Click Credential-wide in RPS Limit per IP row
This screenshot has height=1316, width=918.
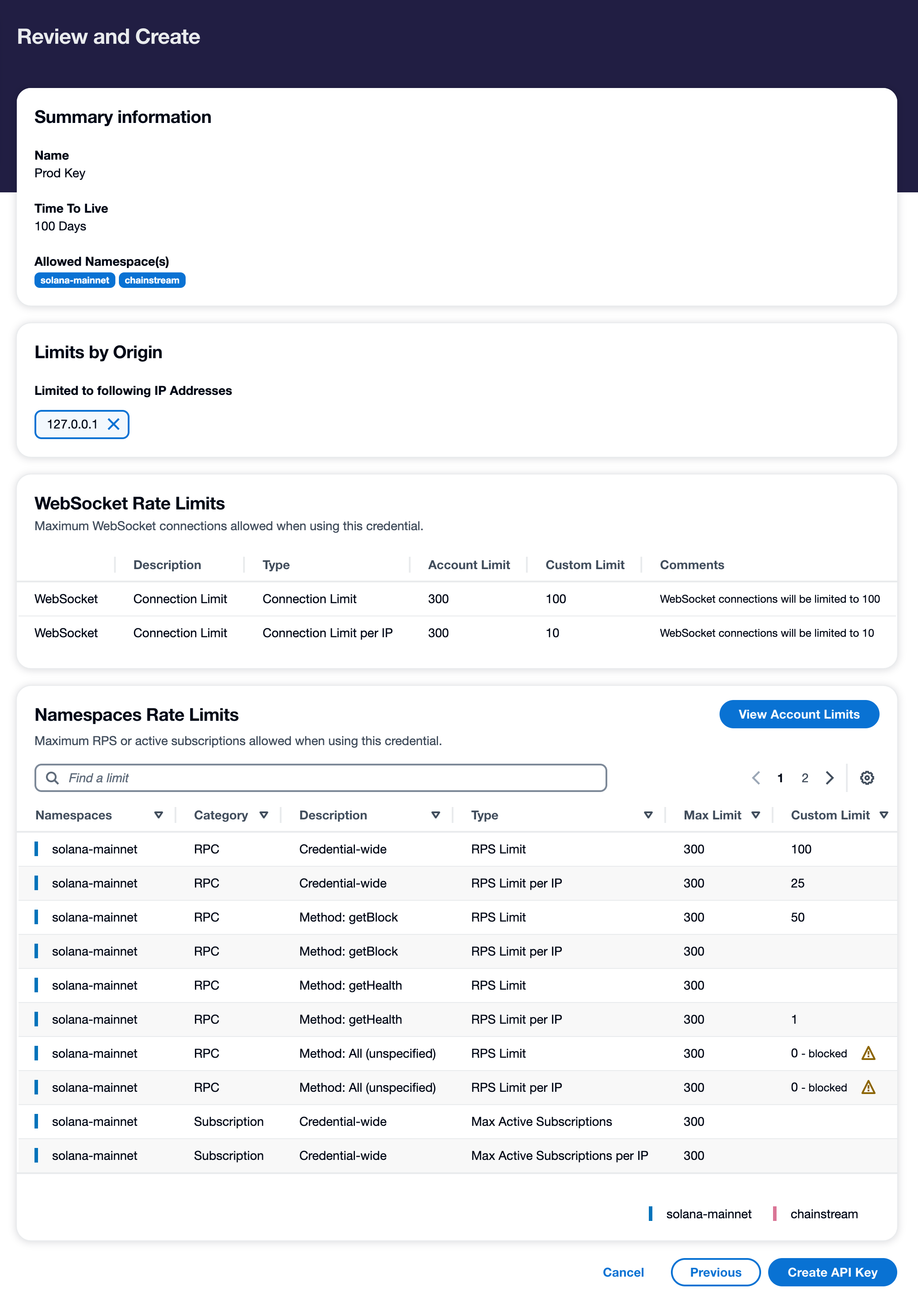coord(343,883)
